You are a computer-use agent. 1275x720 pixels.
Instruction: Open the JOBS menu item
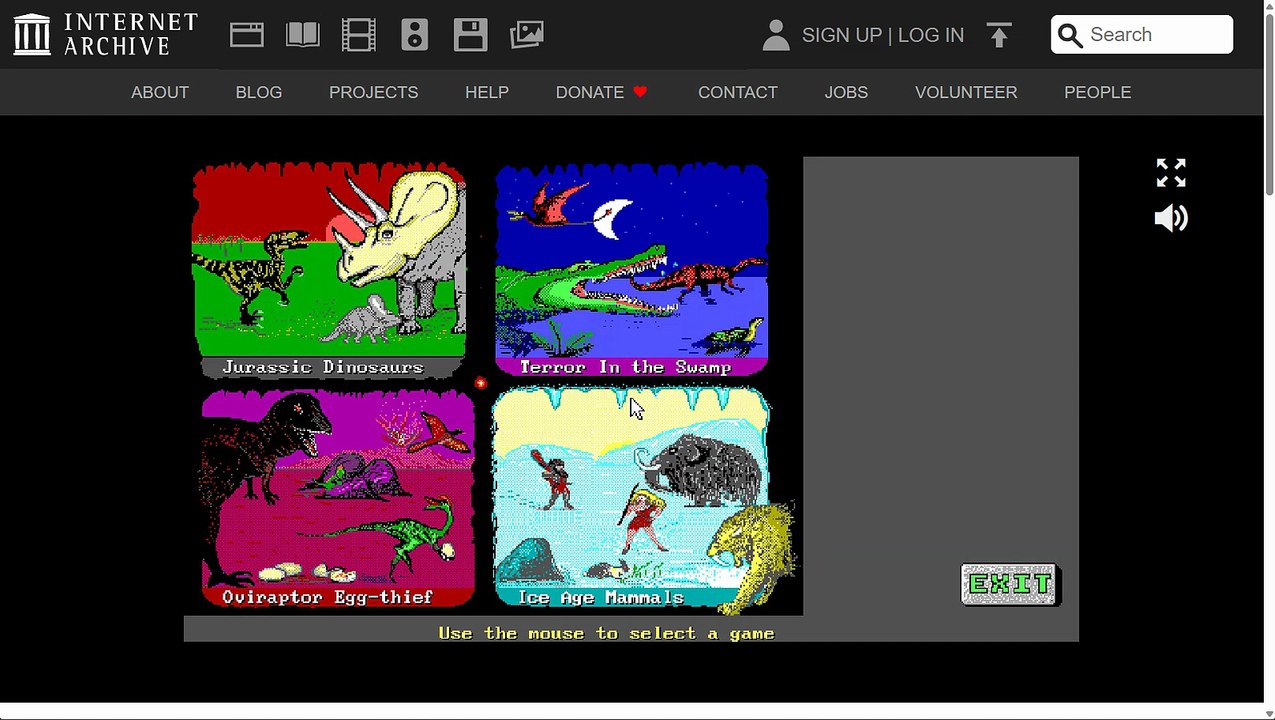(x=846, y=92)
